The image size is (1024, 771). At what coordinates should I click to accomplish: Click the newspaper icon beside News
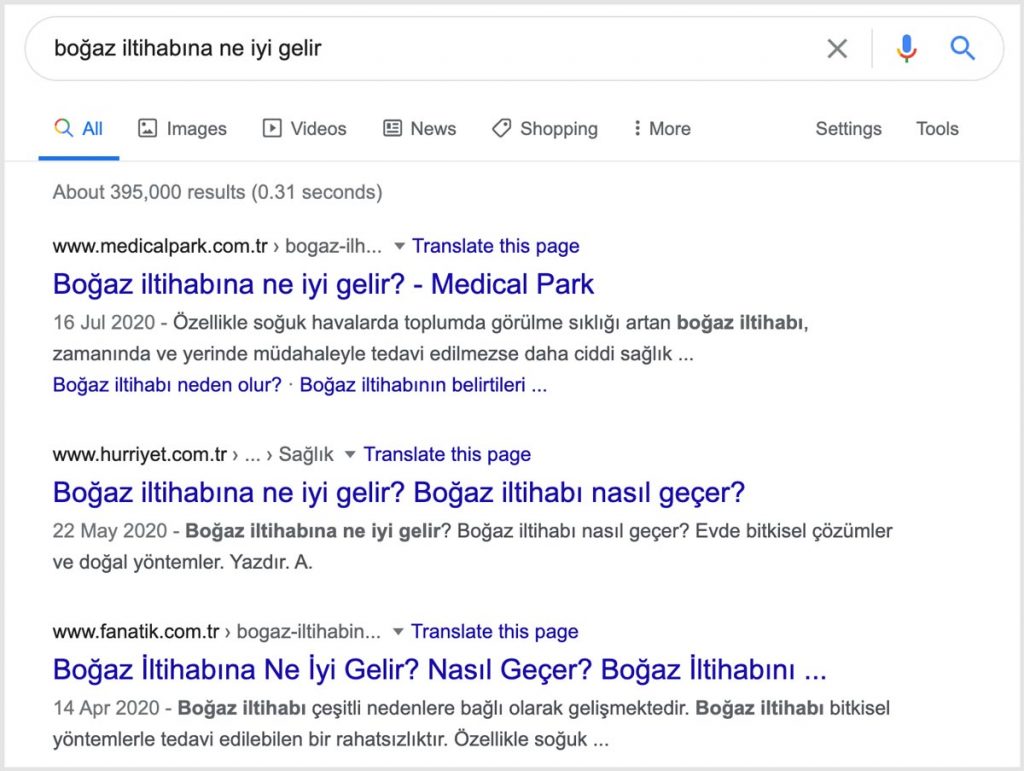coord(392,128)
